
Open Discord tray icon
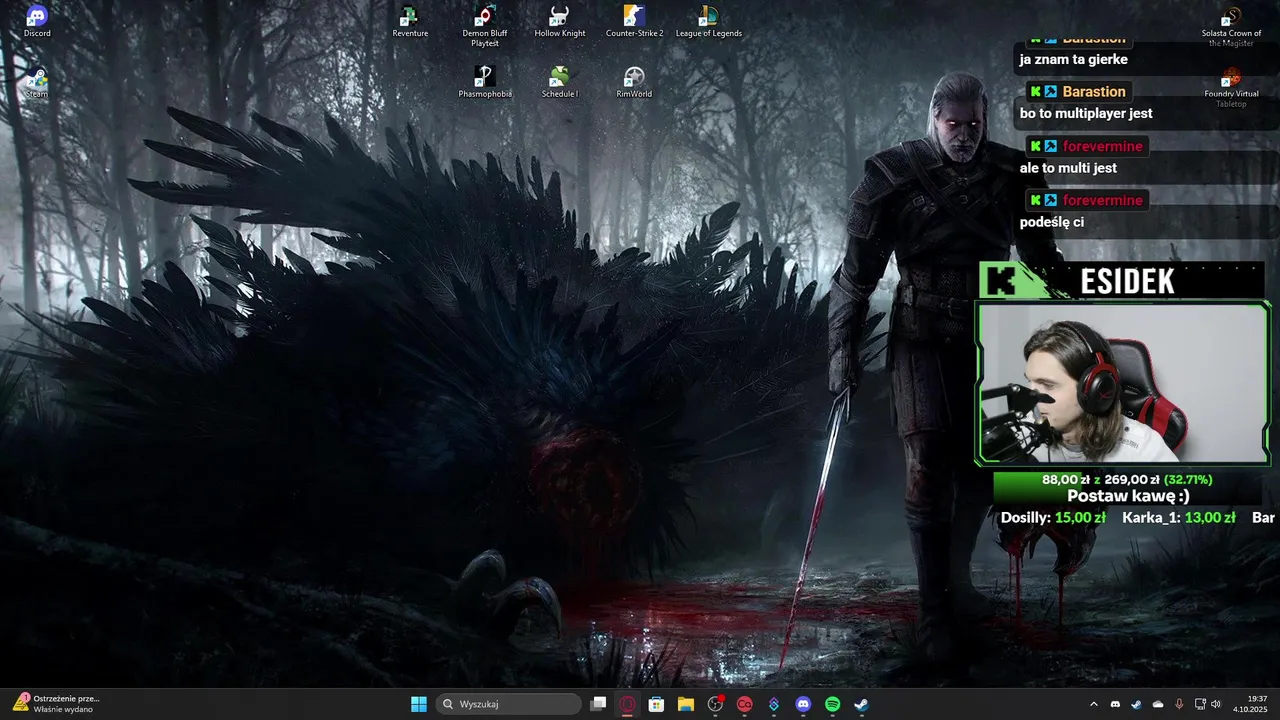[x=1115, y=704]
